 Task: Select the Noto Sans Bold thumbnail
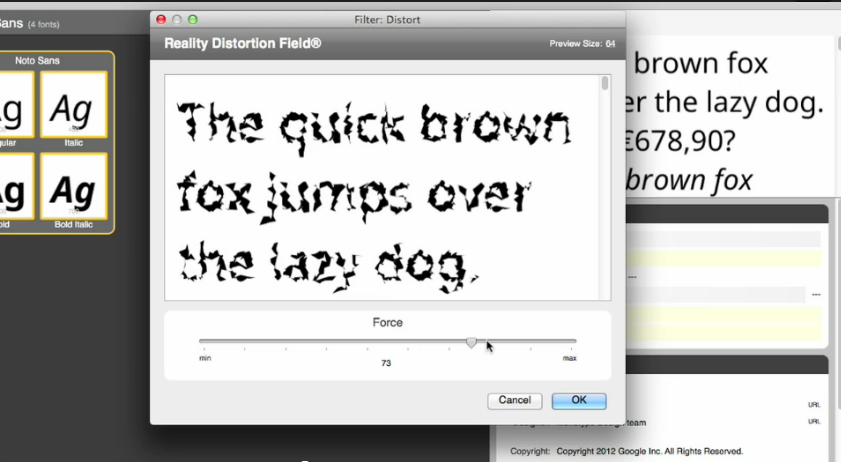(17, 187)
